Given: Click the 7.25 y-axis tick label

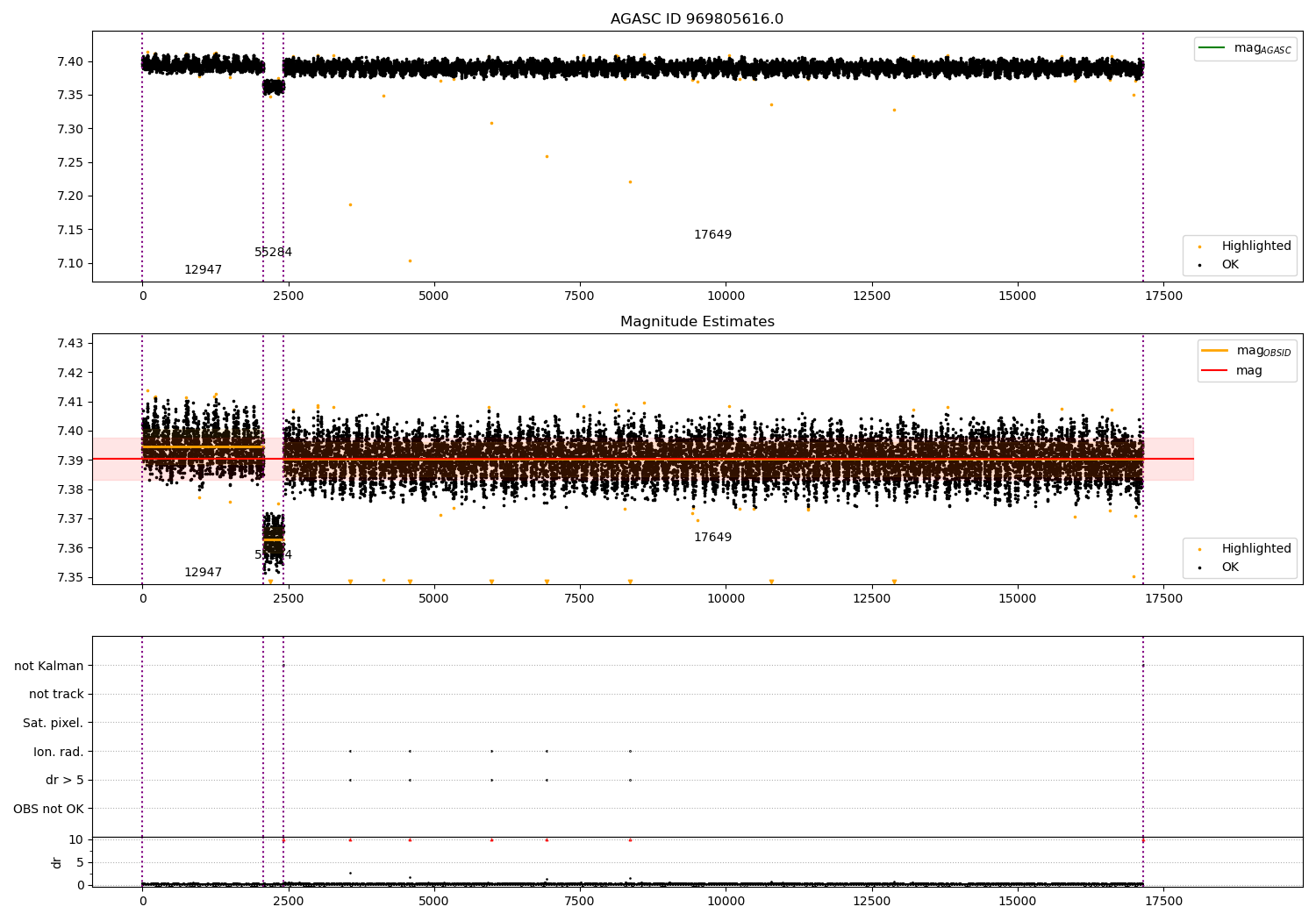Looking at the screenshot, I should tap(70, 163).
